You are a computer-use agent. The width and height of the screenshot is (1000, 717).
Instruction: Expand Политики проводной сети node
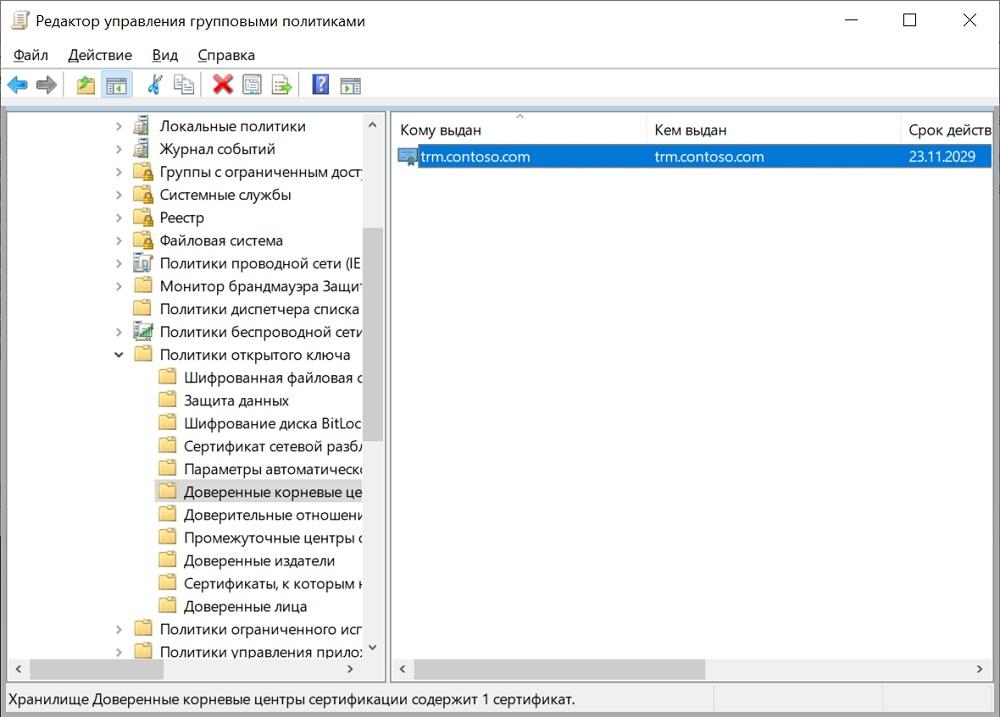[119, 263]
